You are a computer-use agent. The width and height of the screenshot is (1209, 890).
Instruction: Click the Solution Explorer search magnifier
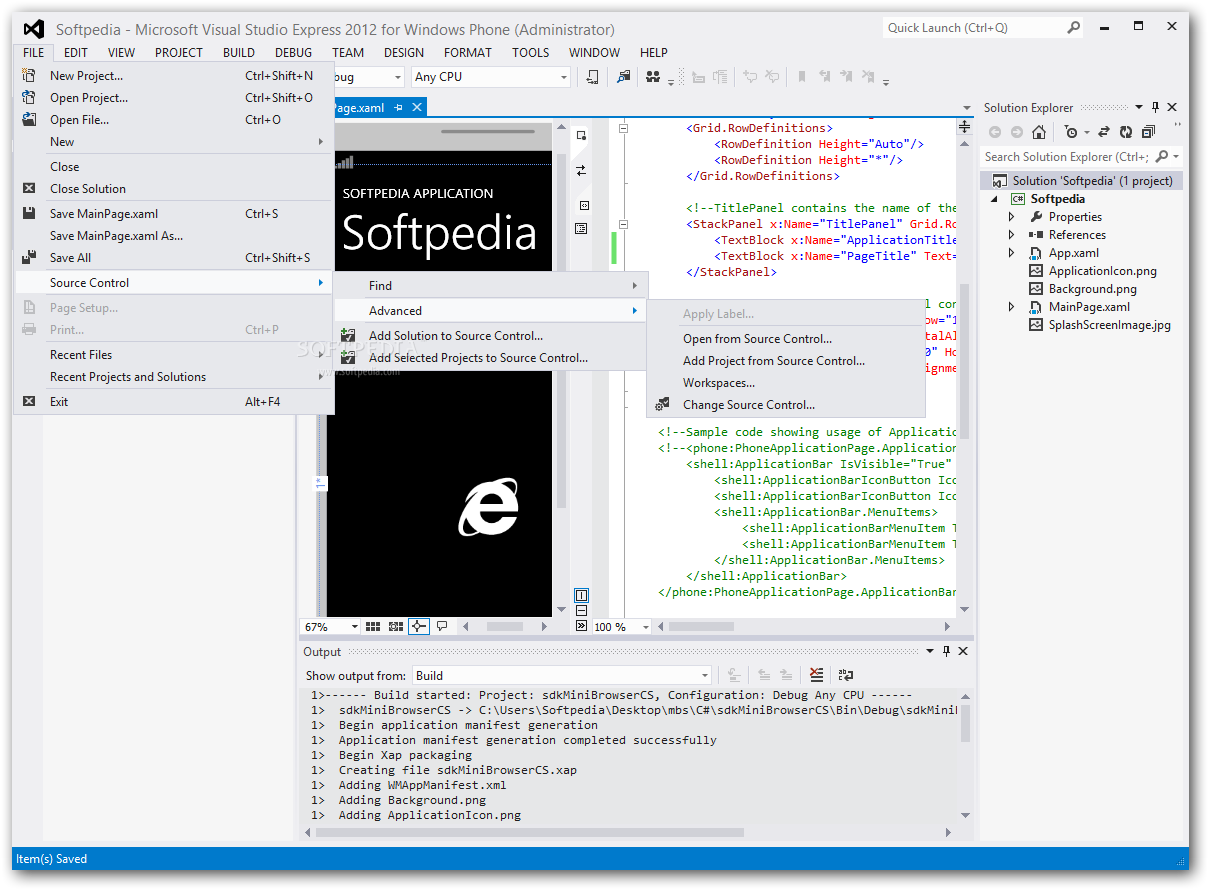point(1161,156)
